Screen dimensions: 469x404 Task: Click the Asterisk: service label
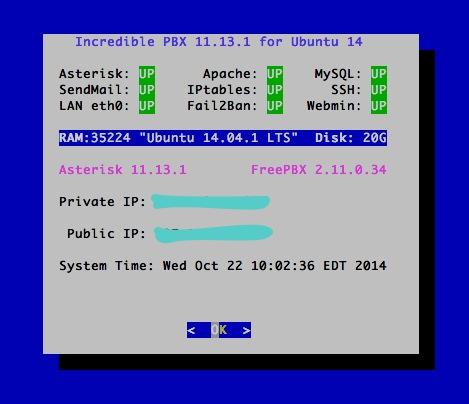click(x=94, y=74)
